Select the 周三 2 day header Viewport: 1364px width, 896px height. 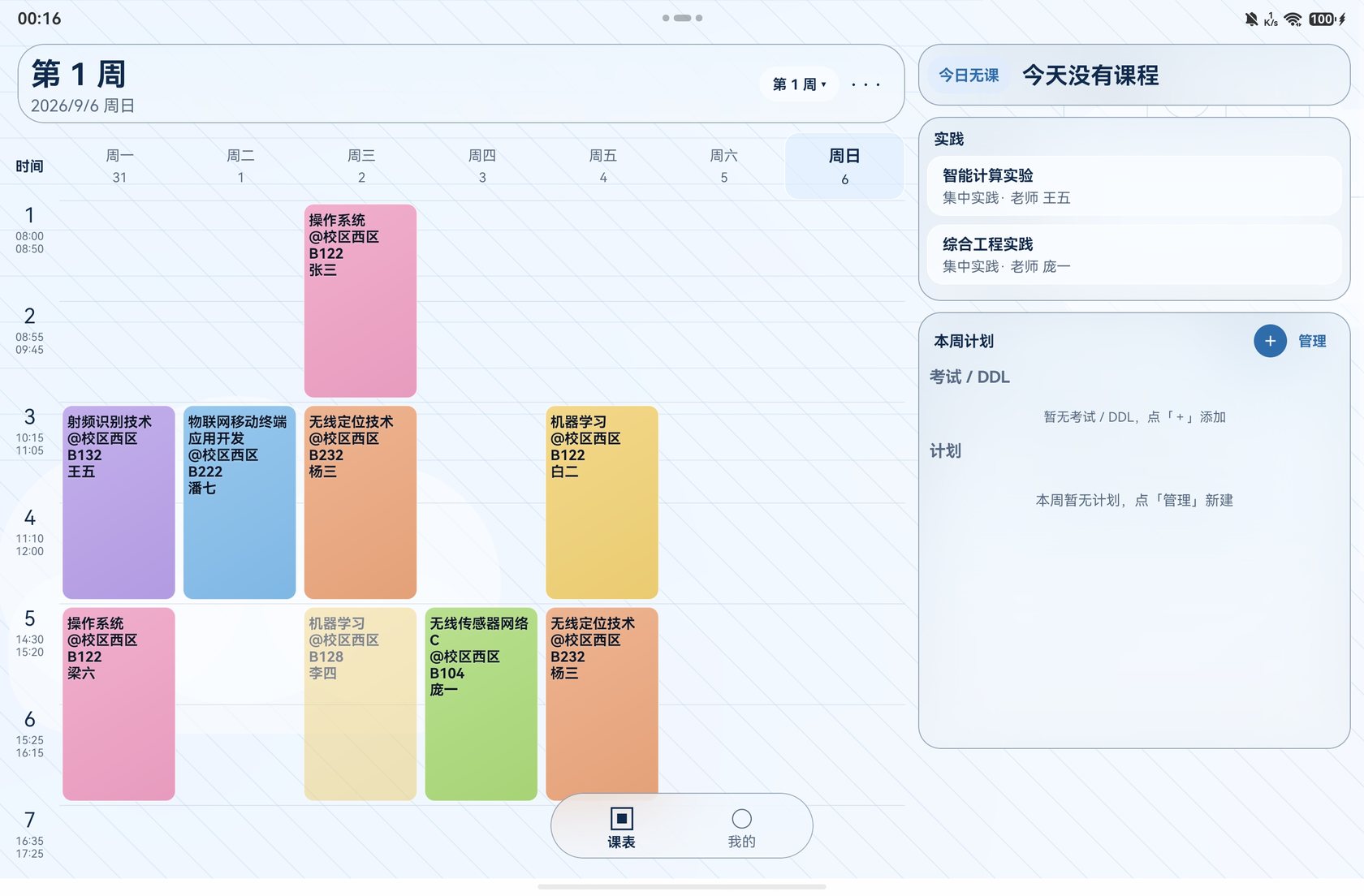(361, 166)
